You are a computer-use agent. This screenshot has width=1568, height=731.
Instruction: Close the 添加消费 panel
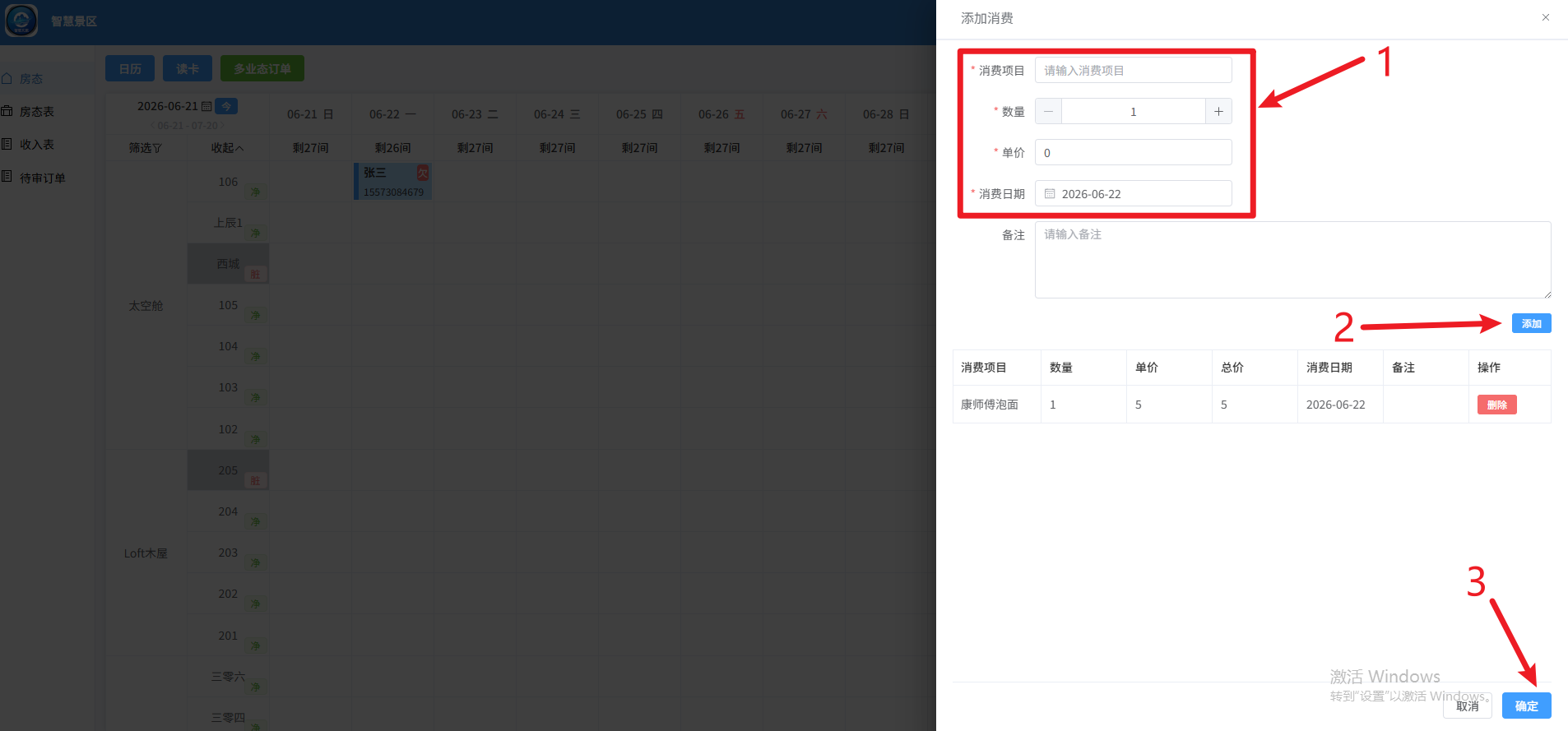[x=1545, y=17]
